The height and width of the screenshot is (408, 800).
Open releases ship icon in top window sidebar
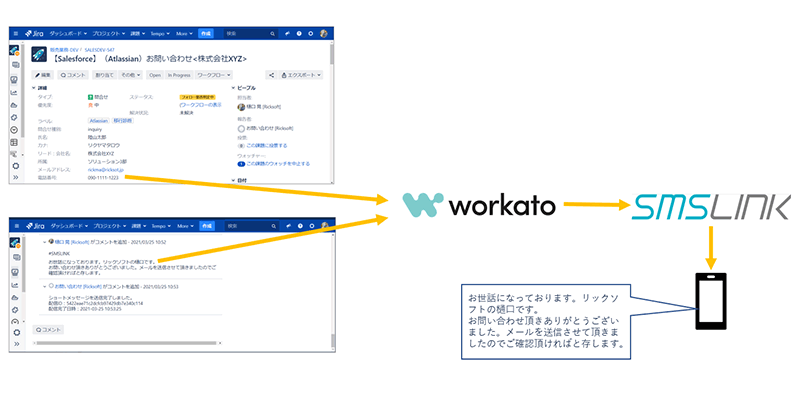[x=14, y=105]
